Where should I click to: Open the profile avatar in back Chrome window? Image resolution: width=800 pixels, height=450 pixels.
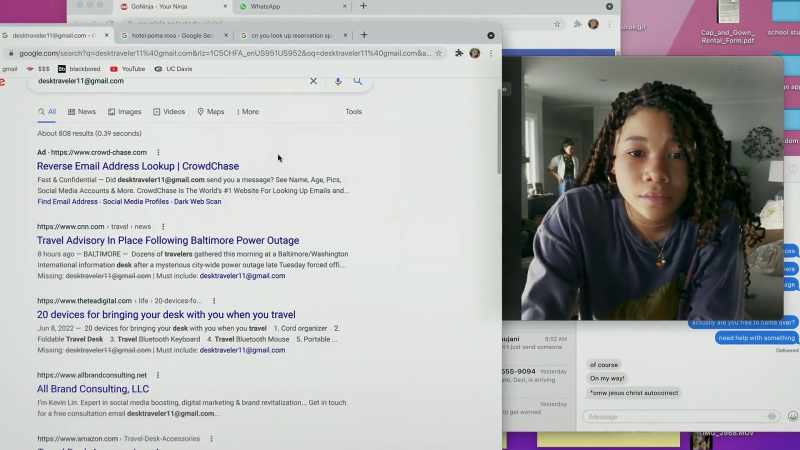pyautogui.click(x=593, y=24)
